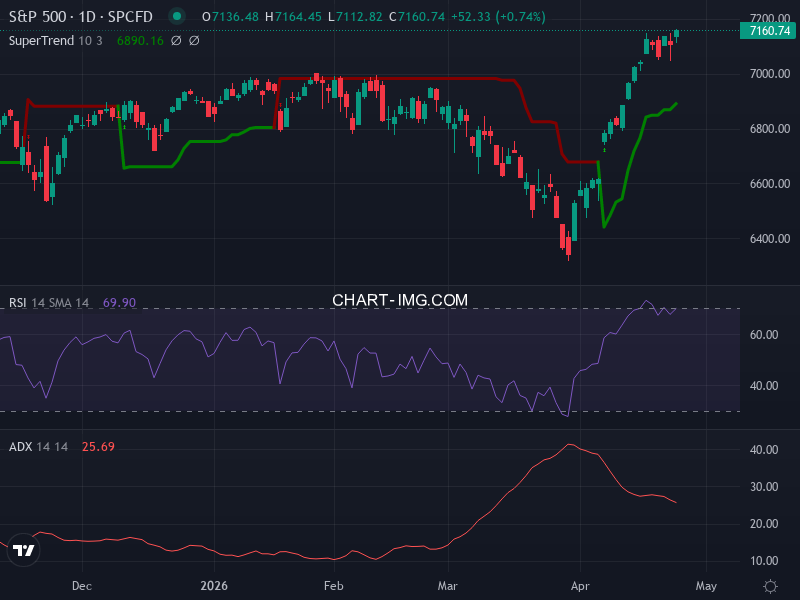Click the 7160.74 current price label
This screenshot has height=600, width=800.
coord(768,32)
